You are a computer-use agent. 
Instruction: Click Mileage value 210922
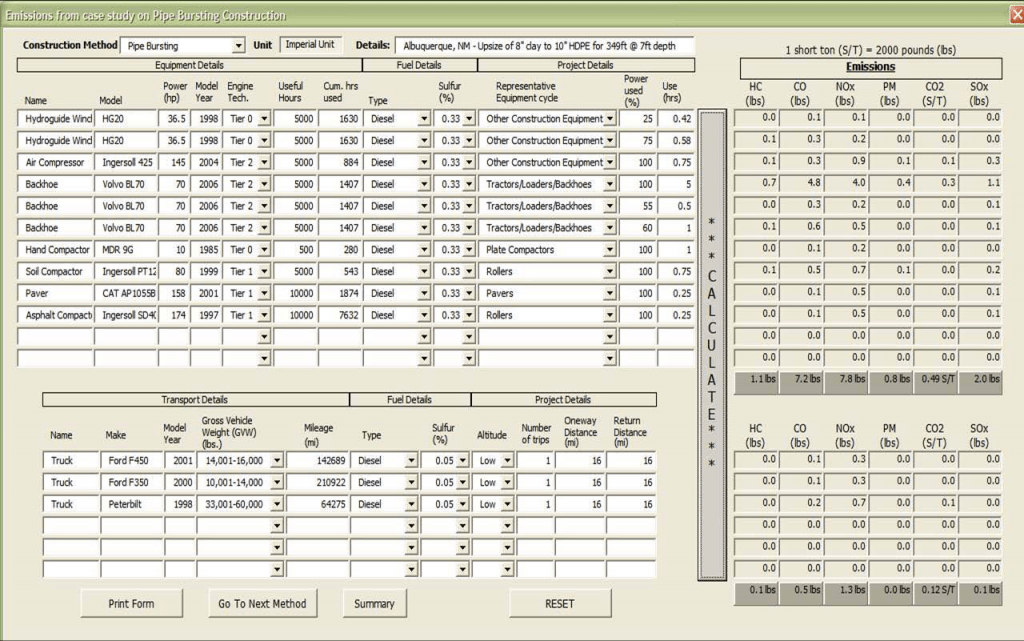pos(317,482)
